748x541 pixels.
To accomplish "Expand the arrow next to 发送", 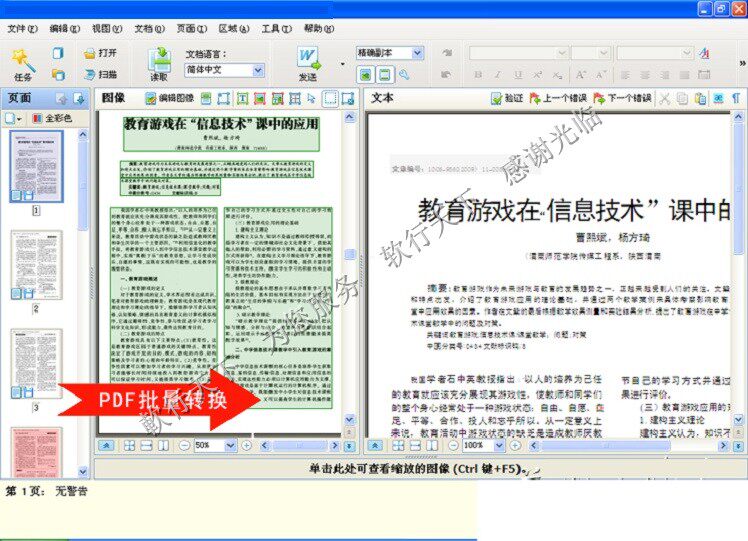I will [x=343, y=64].
